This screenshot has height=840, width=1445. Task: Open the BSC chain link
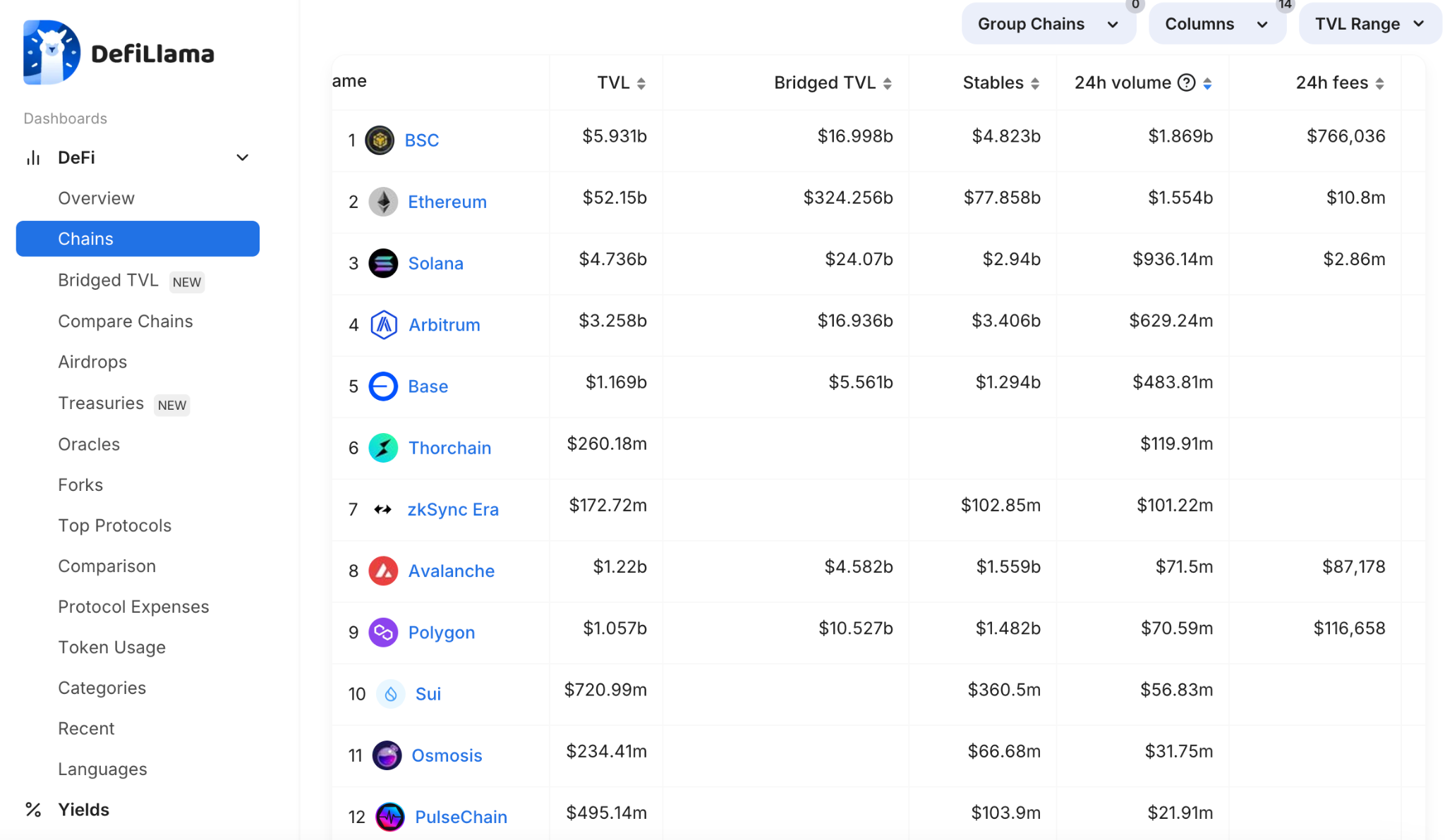(422, 140)
